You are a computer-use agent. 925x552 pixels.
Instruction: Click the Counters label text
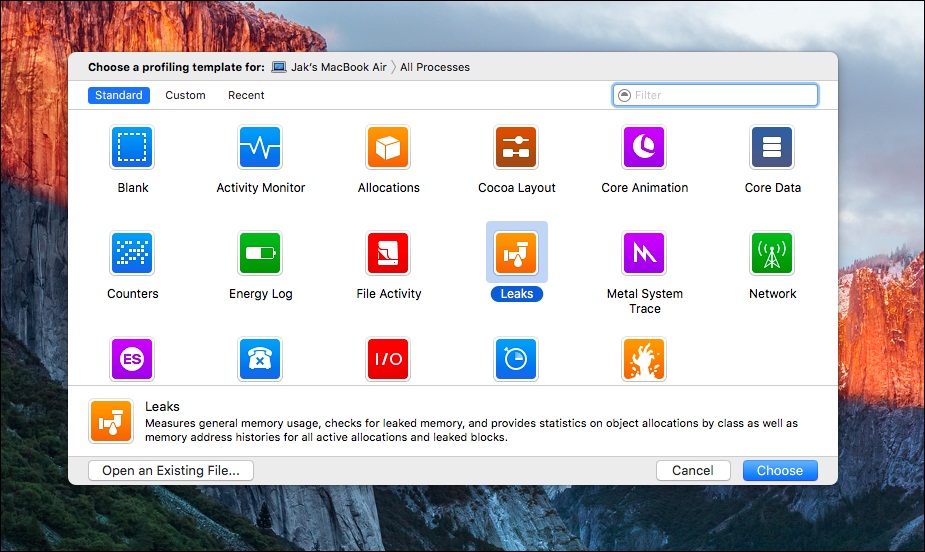click(x=133, y=294)
